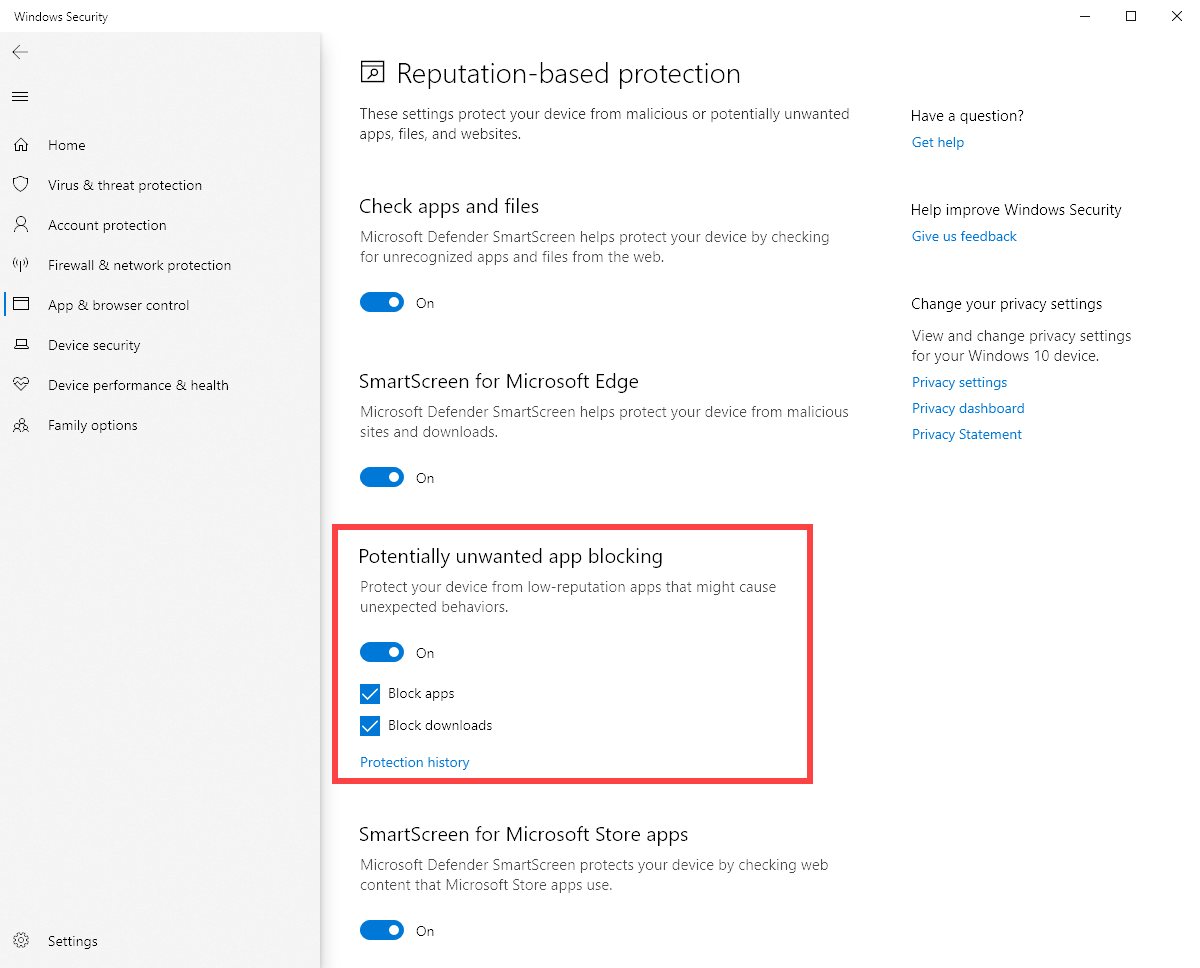Maximize the Windows Security window
Screen dimensions: 1200x968
[x=1131, y=16]
